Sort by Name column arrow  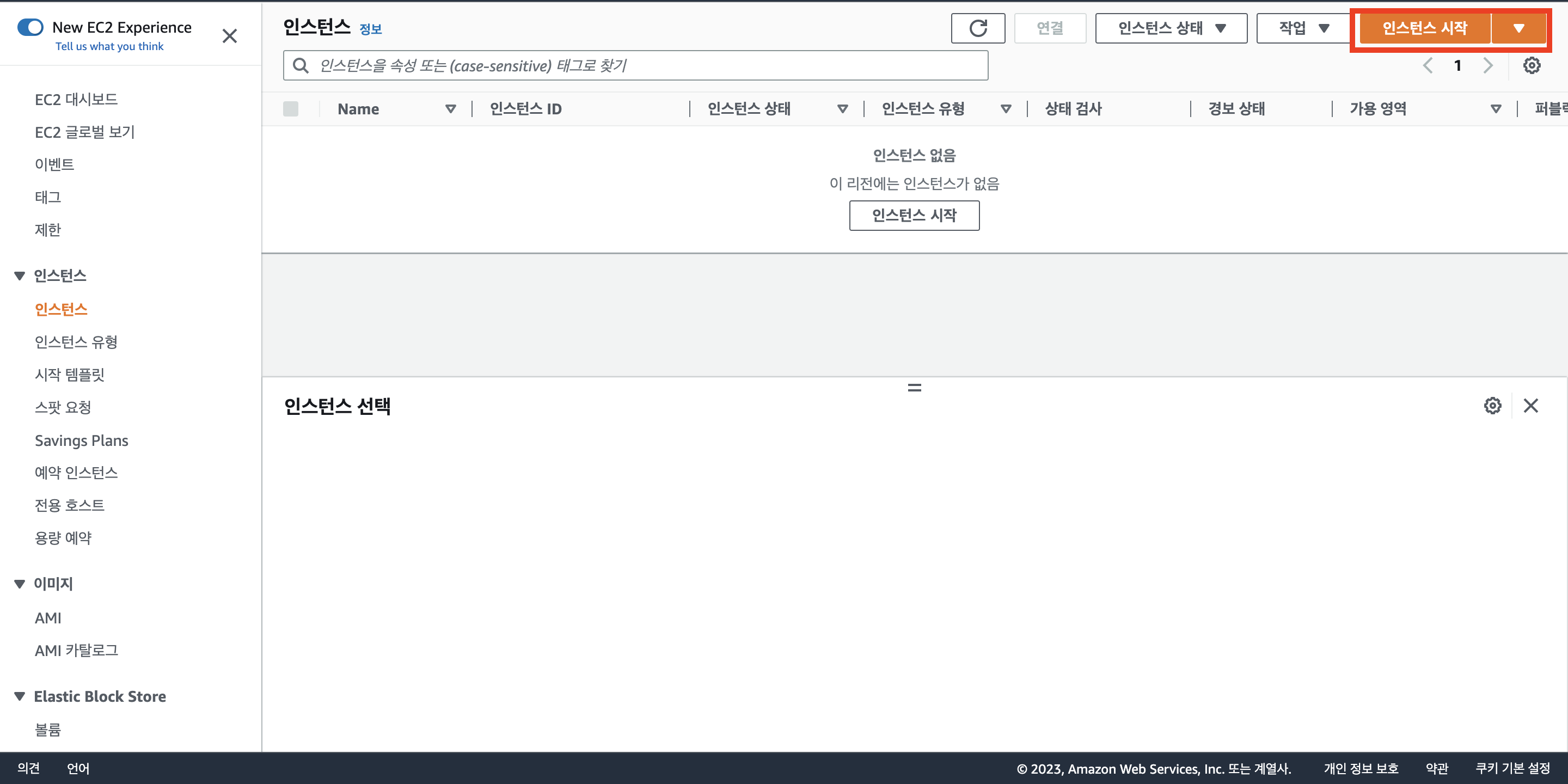click(450, 109)
